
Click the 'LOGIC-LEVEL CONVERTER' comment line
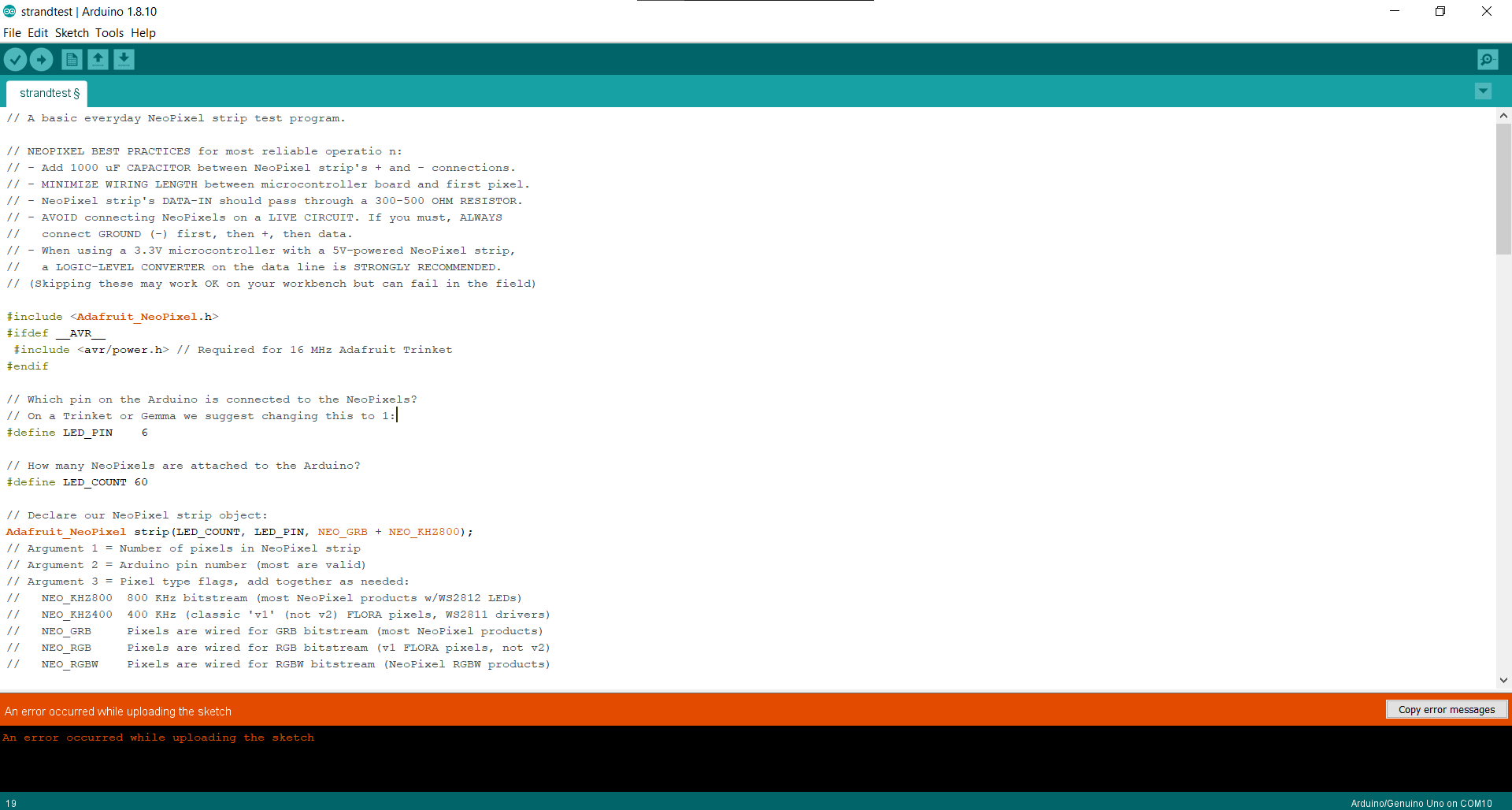[254, 267]
